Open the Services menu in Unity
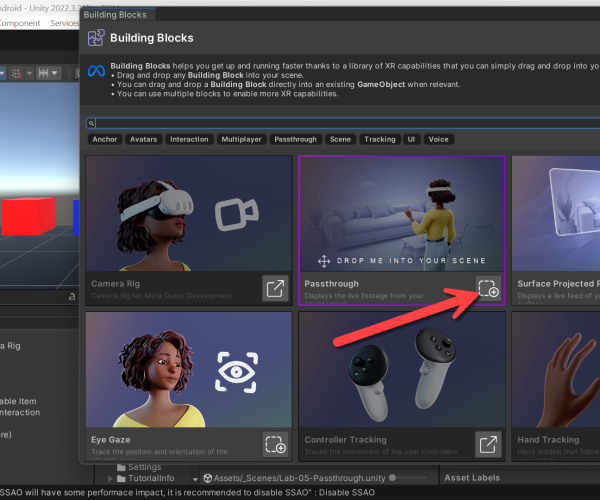Viewport: 600px width, 500px height. [x=64, y=23]
